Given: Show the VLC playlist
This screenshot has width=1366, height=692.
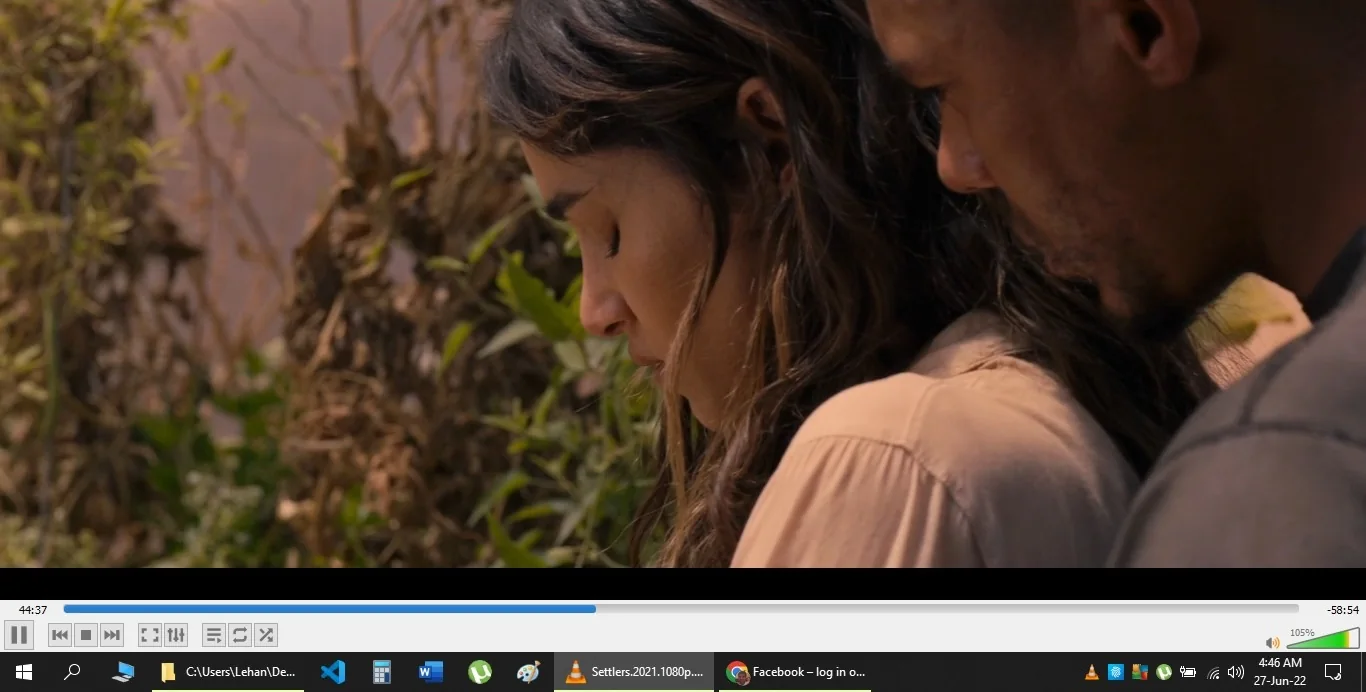Looking at the screenshot, I should [x=213, y=635].
